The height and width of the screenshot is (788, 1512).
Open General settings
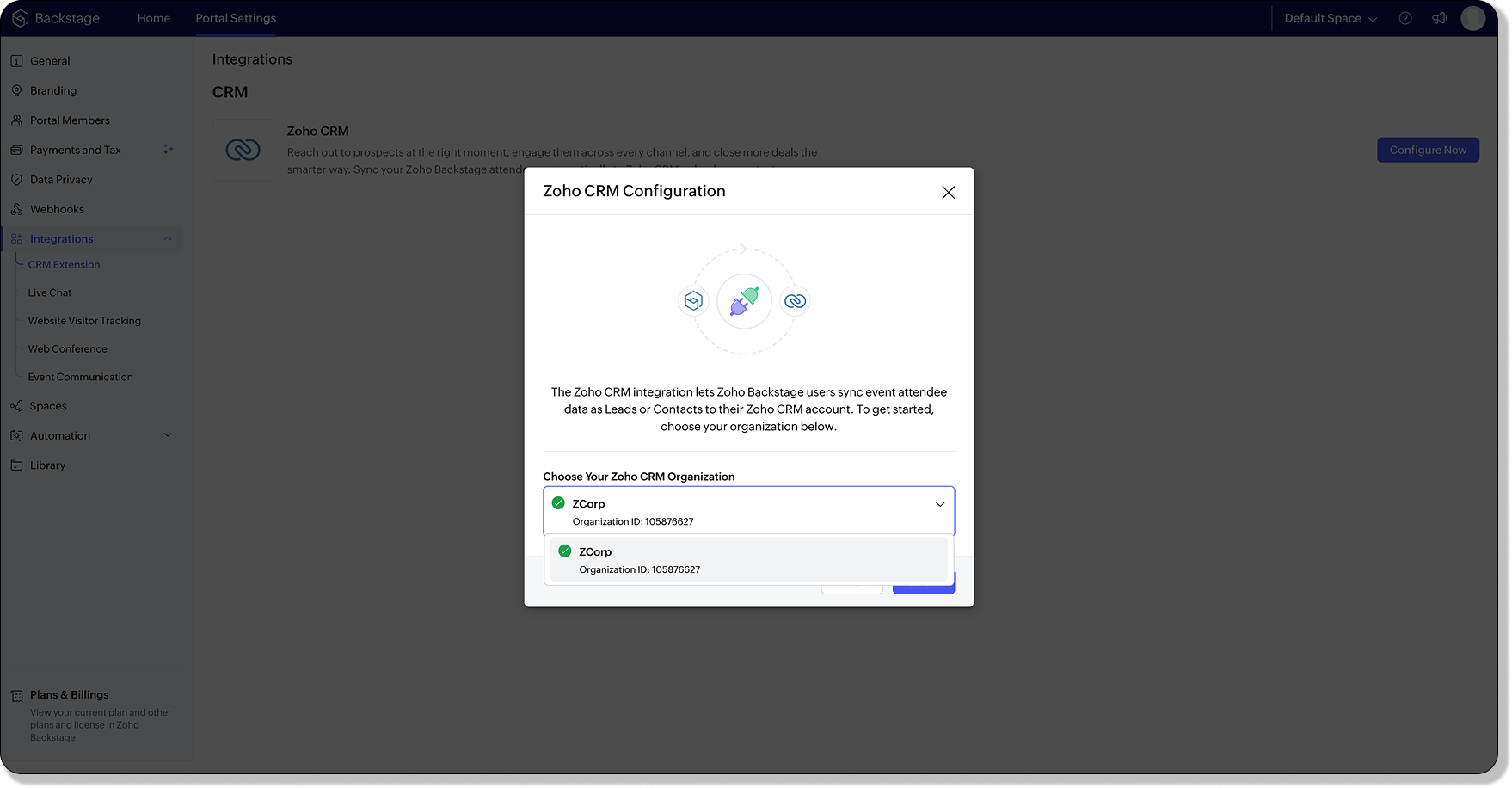(50, 61)
